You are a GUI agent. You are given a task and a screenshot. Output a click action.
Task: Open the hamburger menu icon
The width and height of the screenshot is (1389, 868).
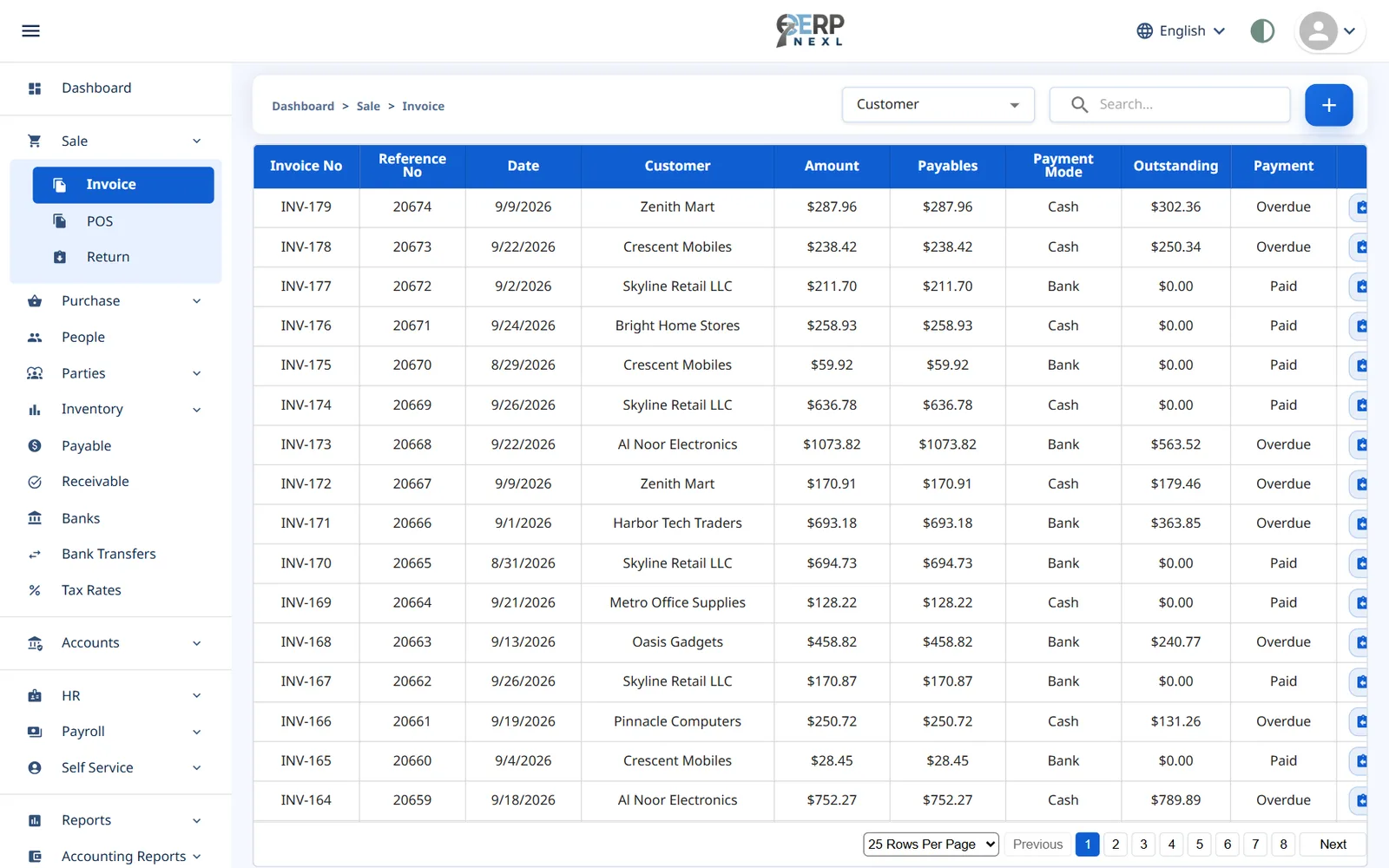[30, 31]
